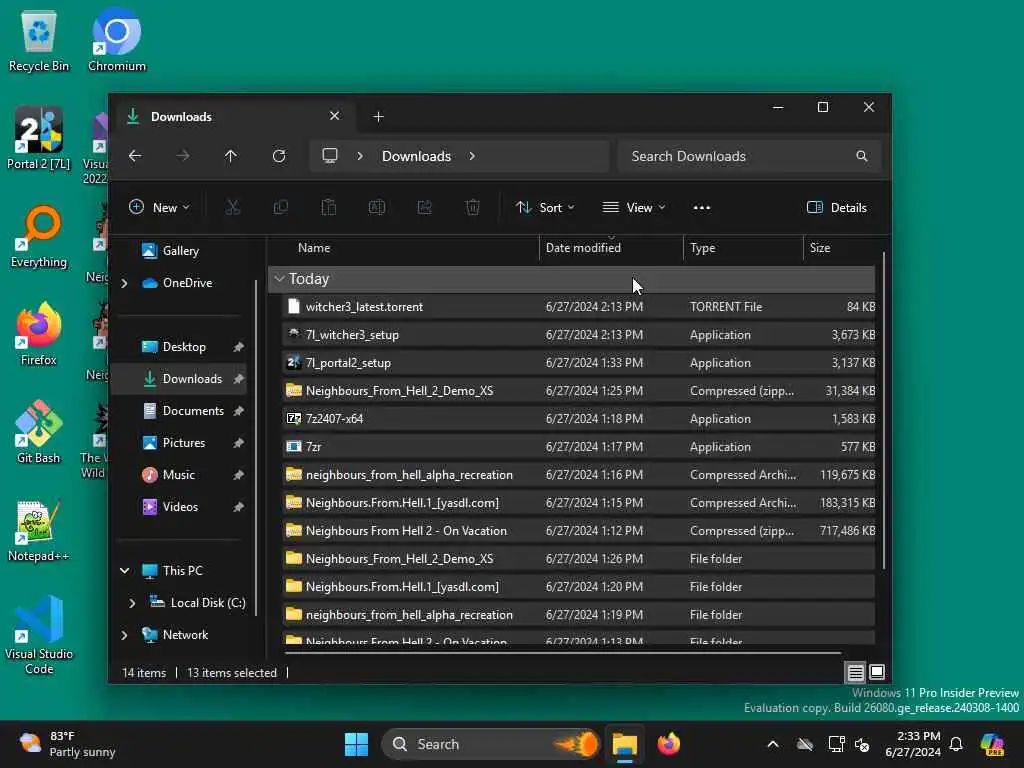Viewport: 1024px width, 768px height.
Task: Go back with the left arrow
Action: click(135, 156)
